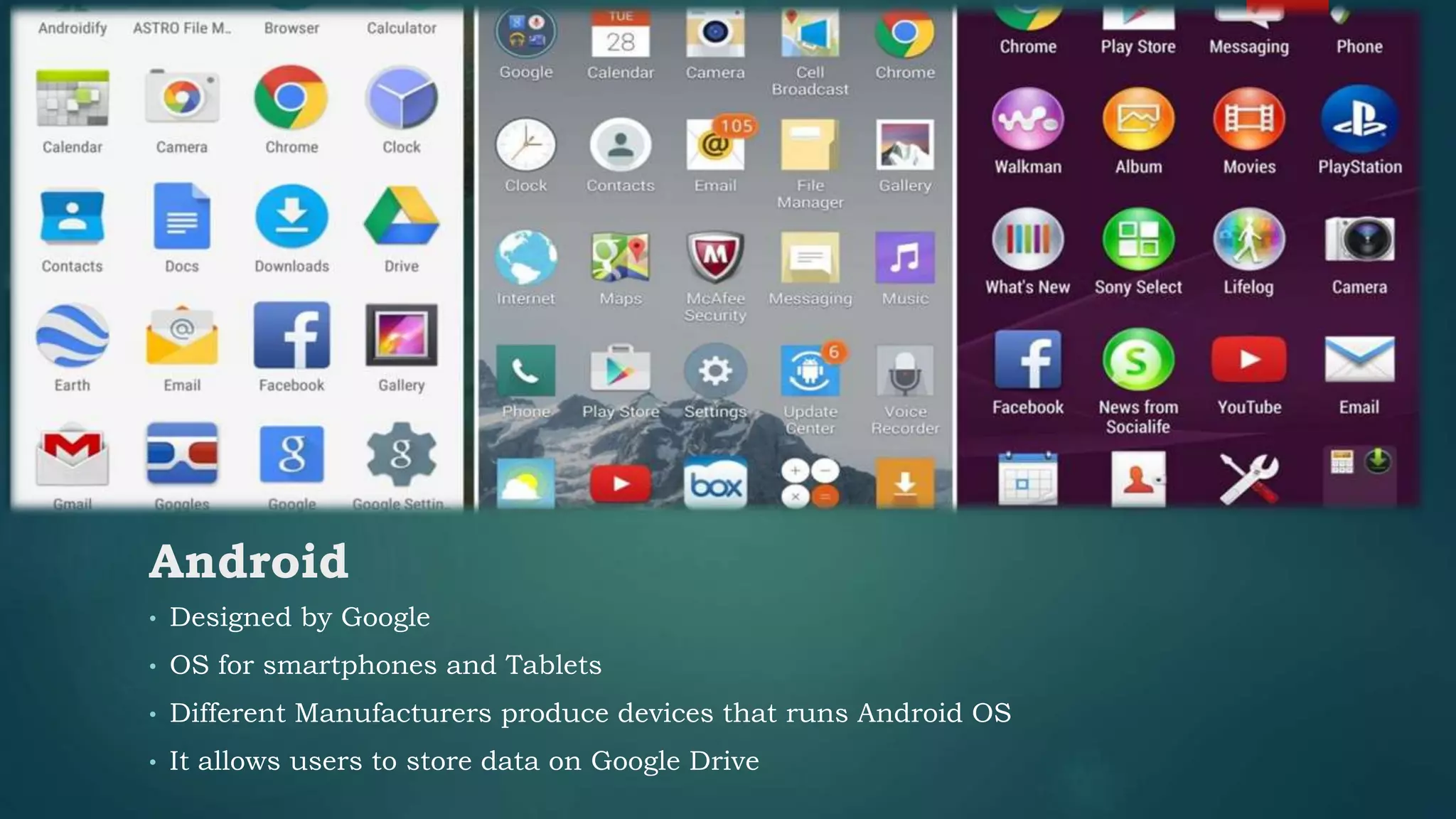Screen dimensions: 1456x819
Task: Open the blue Google search app icon
Action: (291, 454)
